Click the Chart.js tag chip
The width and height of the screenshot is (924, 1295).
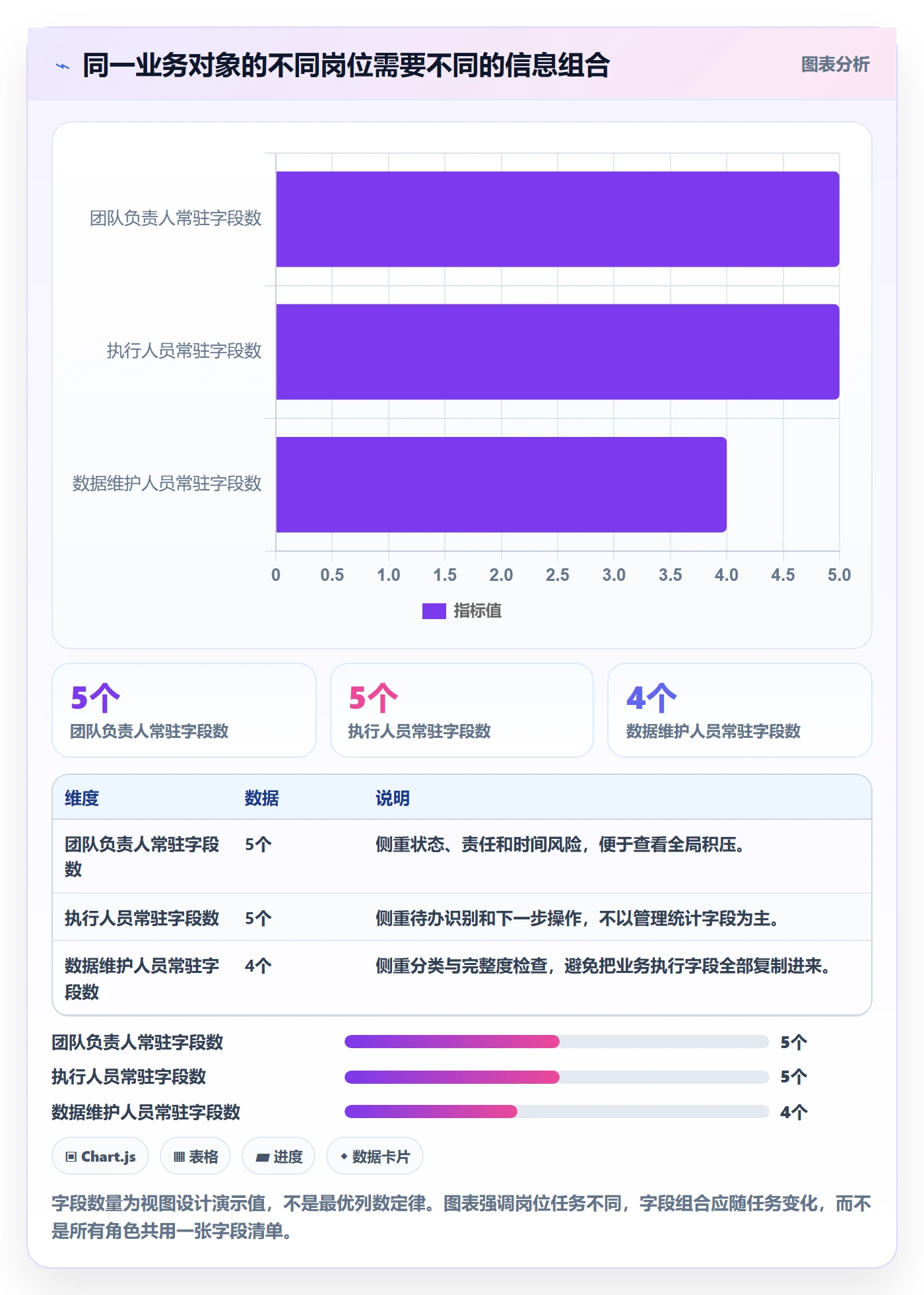point(100,1156)
